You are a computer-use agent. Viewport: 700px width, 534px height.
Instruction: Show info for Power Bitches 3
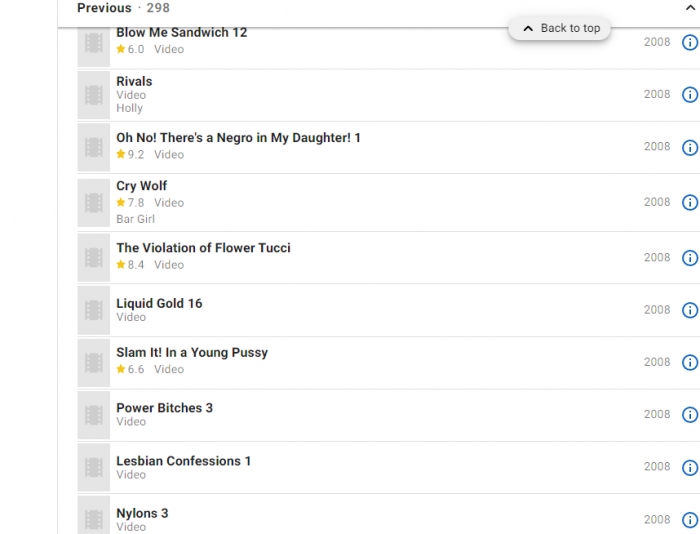[690, 414]
